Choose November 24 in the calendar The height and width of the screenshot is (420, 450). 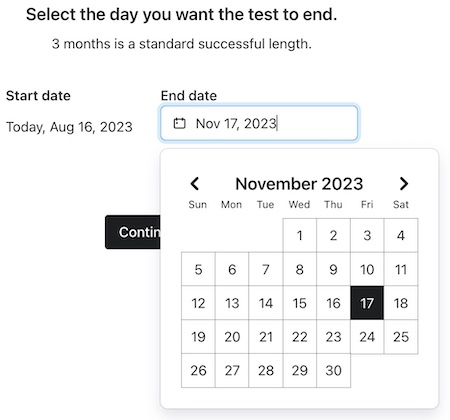[367, 337]
